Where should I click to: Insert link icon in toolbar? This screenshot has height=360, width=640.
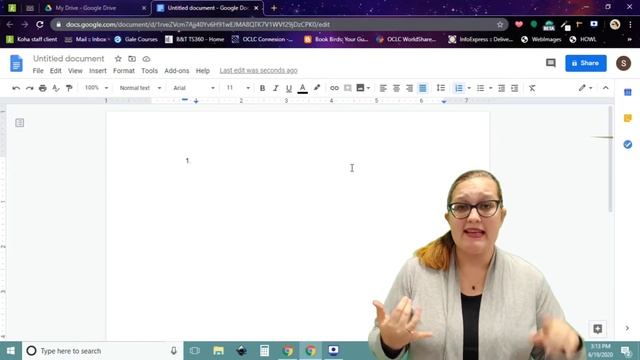click(x=334, y=88)
